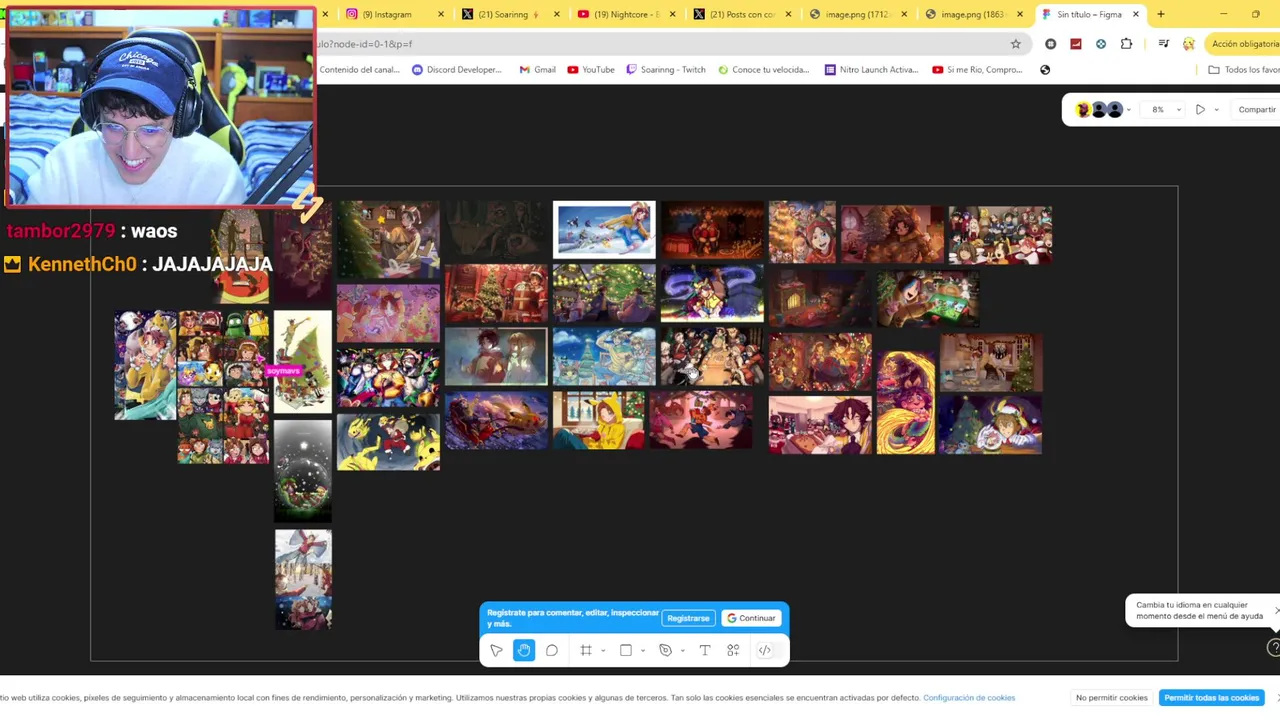This screenshot has height=720, width=1280.
Task: Open the media control playlist icon
Action: click(1163, 44)
